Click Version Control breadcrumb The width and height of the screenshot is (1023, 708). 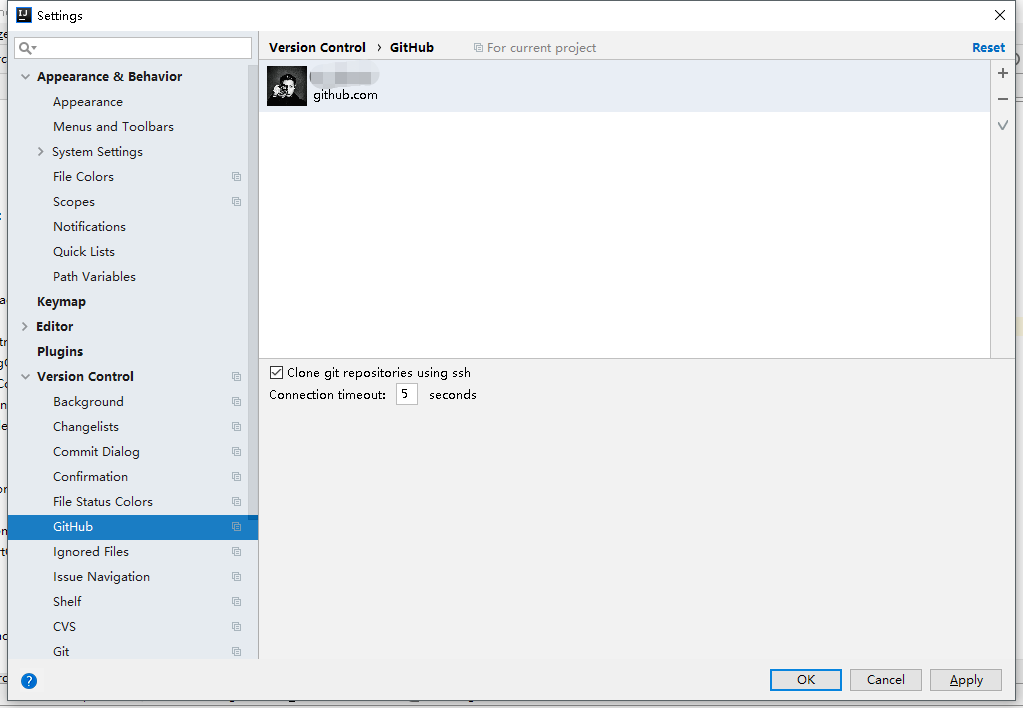(x=317, y=48)
